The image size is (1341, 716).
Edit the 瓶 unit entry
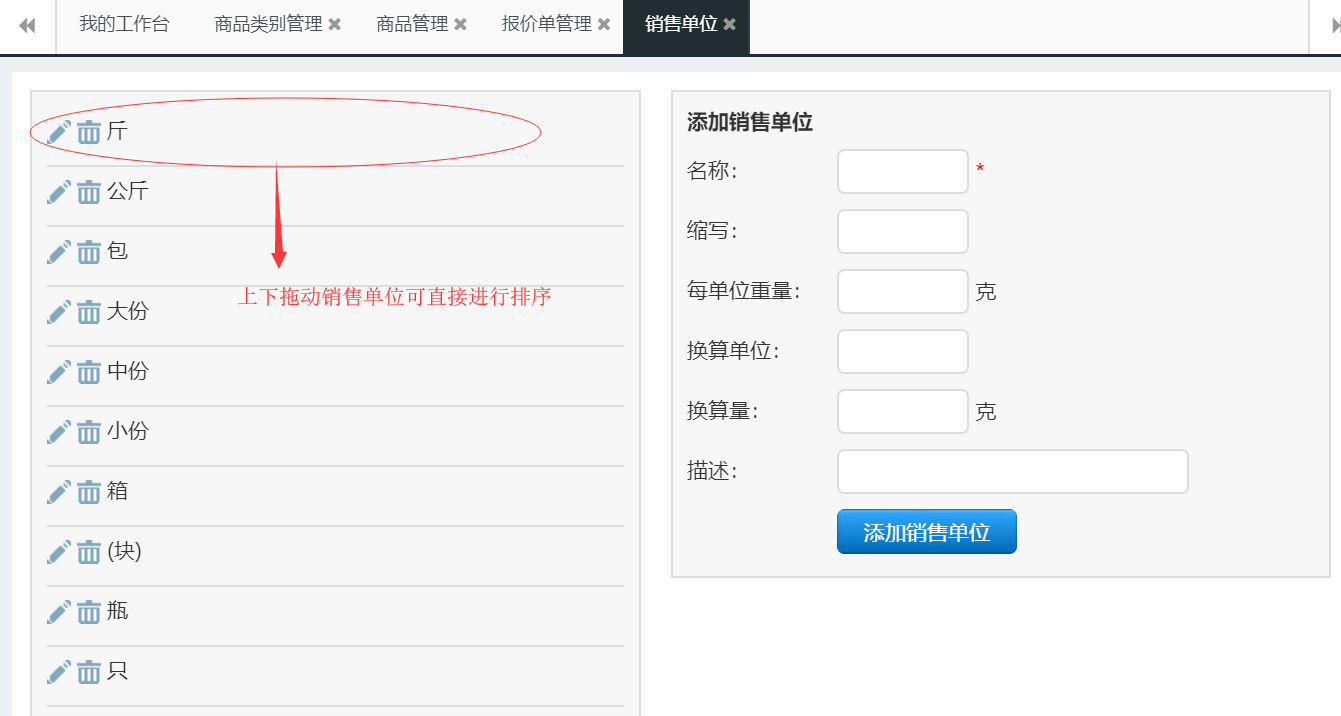coord(59,612)
